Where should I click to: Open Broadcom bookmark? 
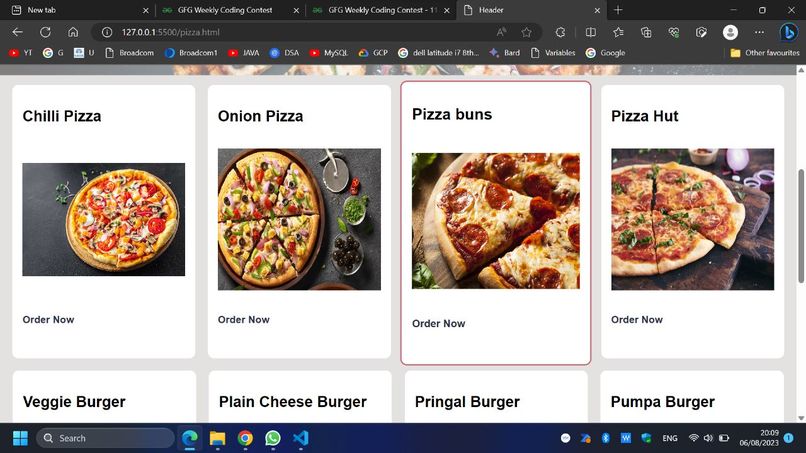pyautogui.click(x=129, y=52)
